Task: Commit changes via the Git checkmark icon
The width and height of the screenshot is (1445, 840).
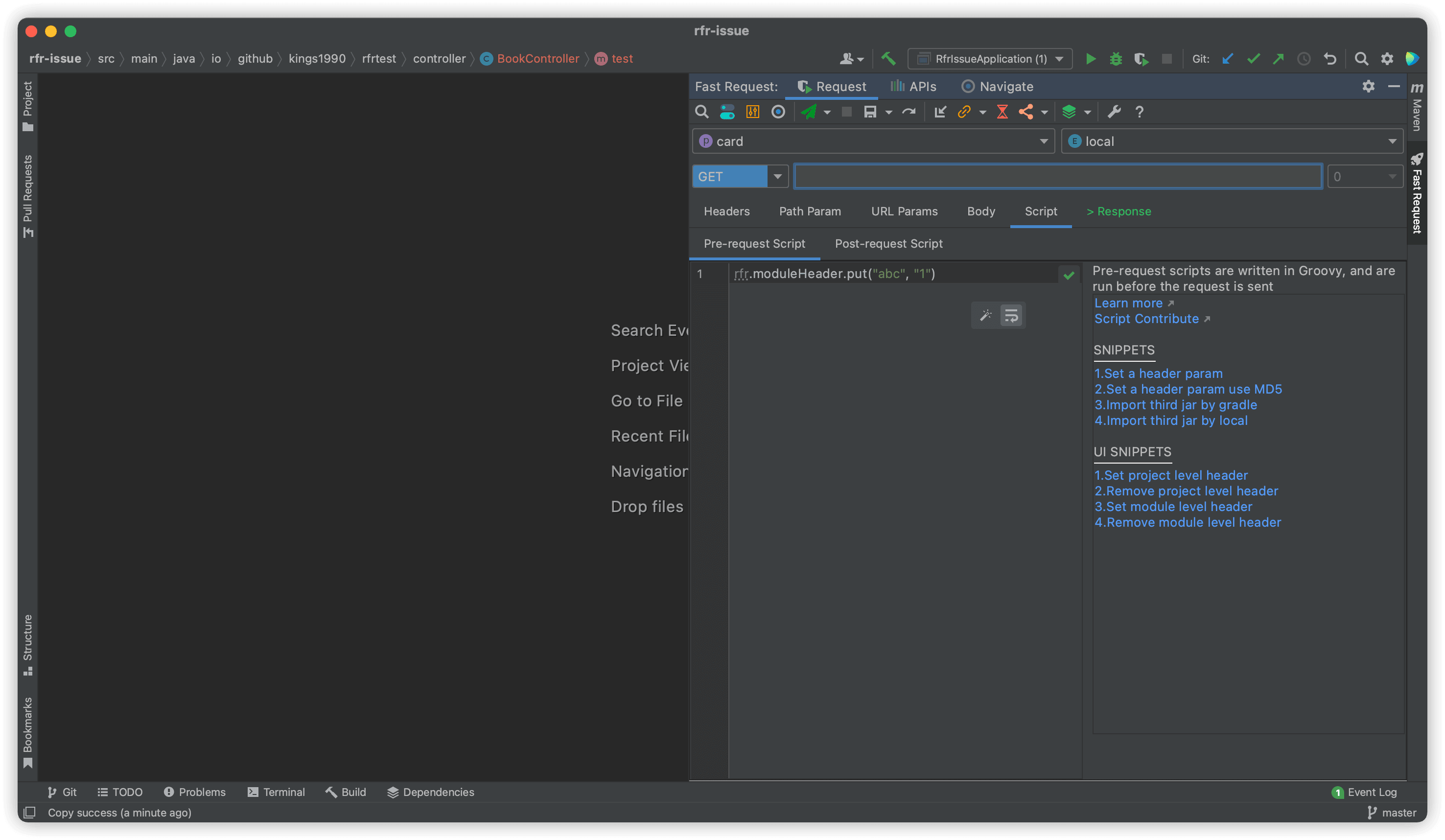Action: point(1254,58)
